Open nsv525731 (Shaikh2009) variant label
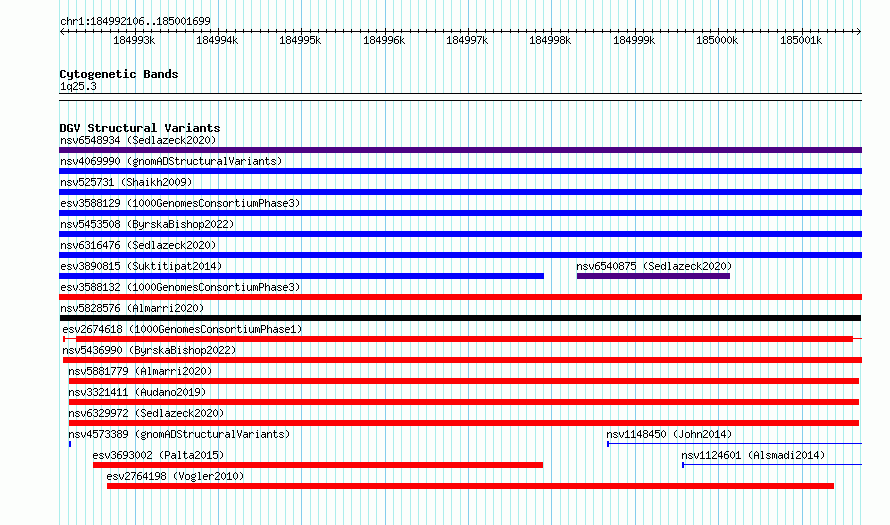Screen dimensions: 890x525 point(126,182)
